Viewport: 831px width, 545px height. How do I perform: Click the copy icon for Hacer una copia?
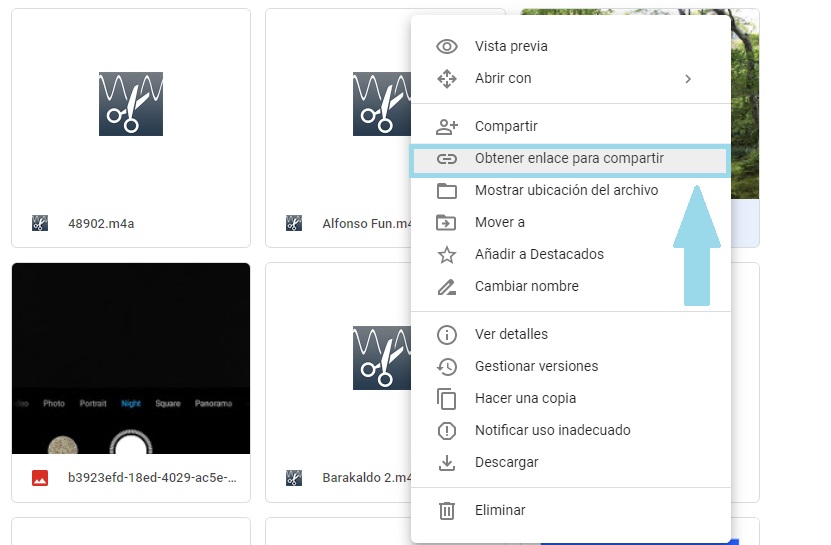point(447,399)
